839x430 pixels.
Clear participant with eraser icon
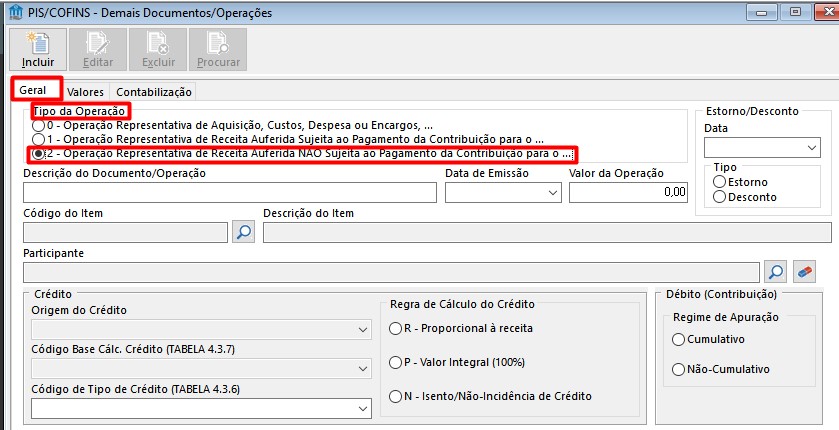coord(804,272)
